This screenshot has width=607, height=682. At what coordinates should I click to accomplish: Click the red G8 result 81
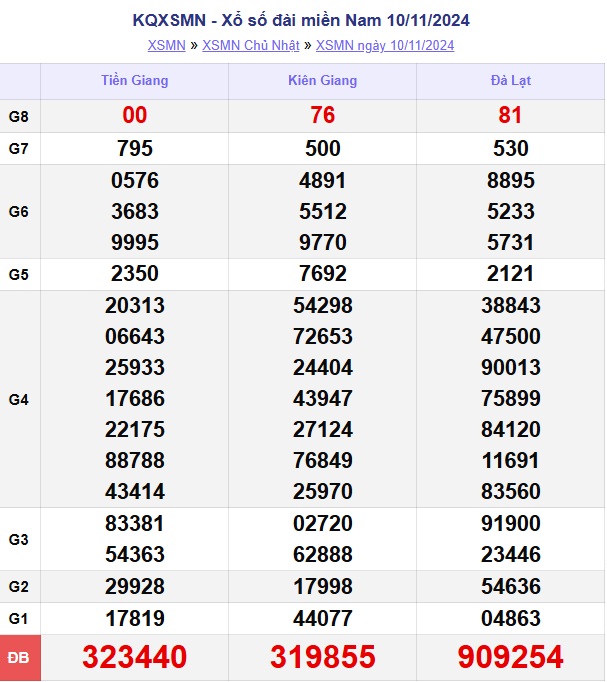(510, 116)
